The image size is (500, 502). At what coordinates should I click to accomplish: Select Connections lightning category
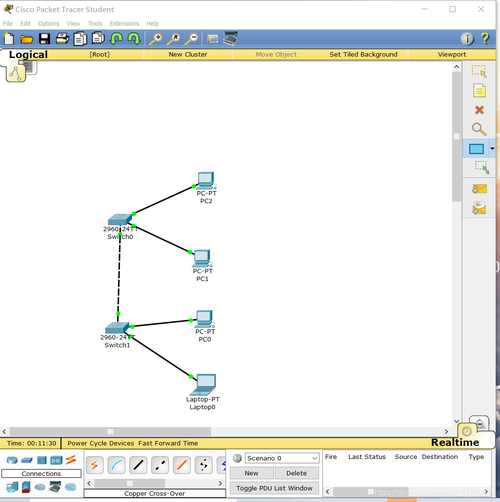tap(71, 460)
